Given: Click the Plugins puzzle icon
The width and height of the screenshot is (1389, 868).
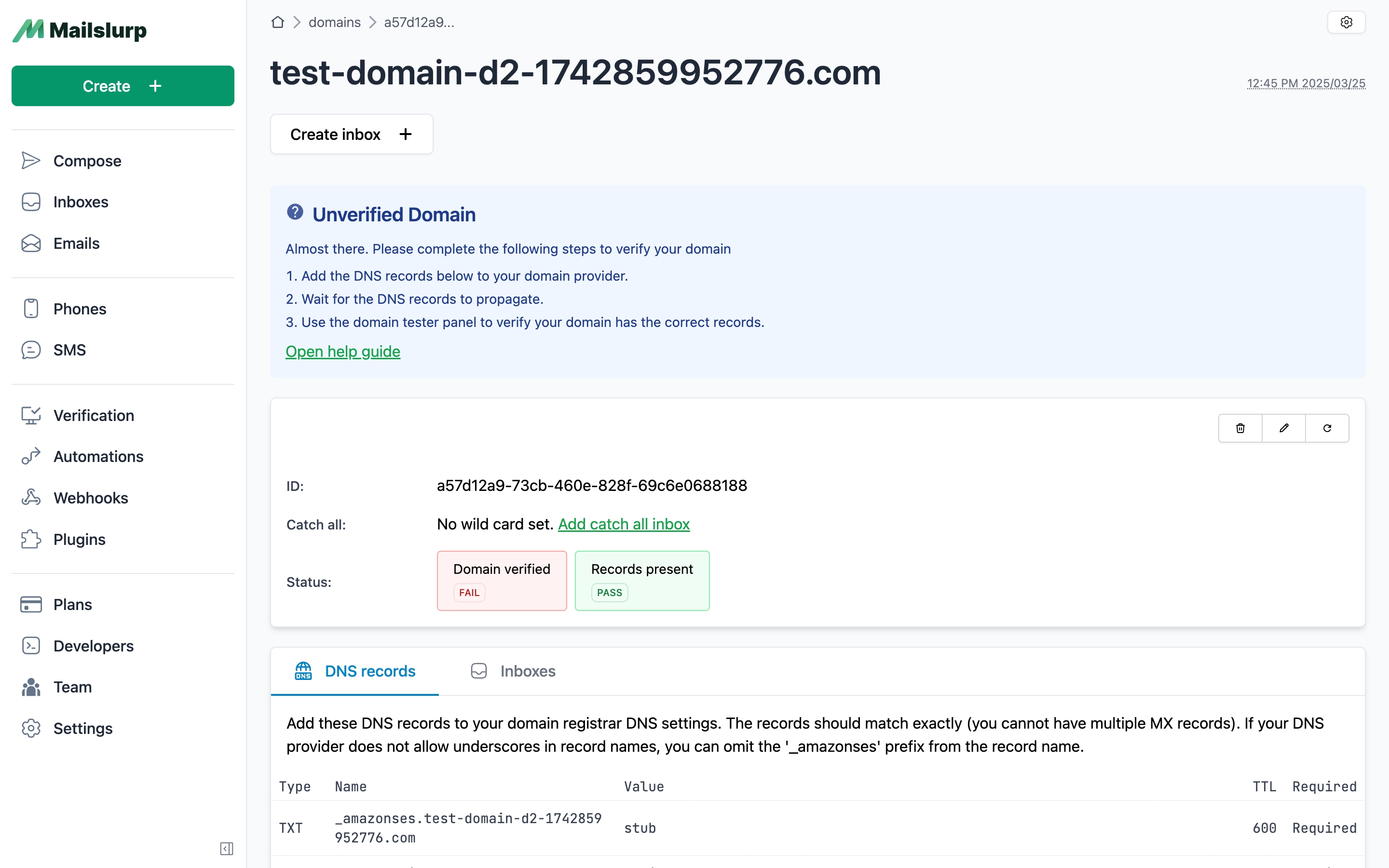Looking at the screenshot, I should click(x=31, y=540).
